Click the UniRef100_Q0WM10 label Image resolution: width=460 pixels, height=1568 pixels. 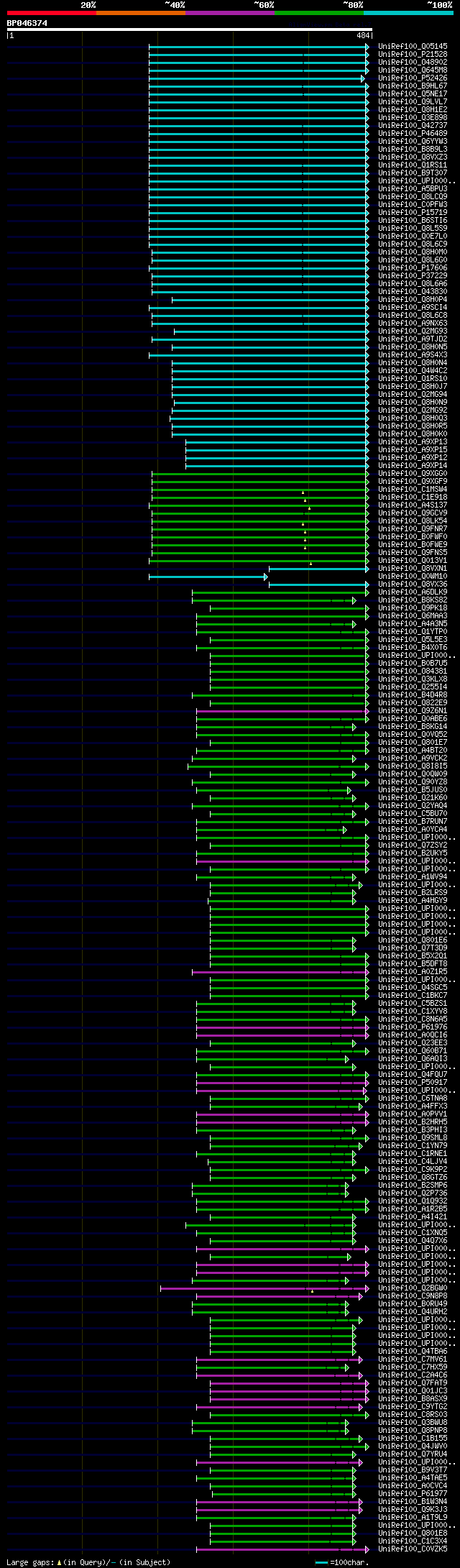413,577
